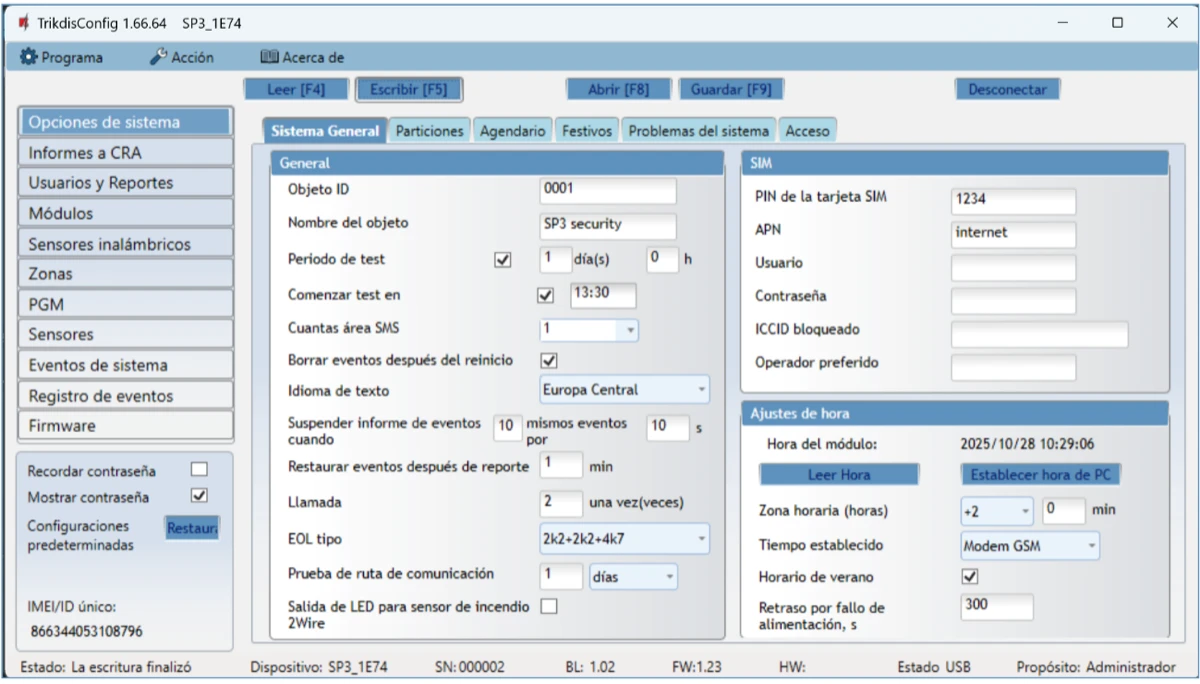
Task: Click the Acción wrench icon
Action: click(158, 58)
